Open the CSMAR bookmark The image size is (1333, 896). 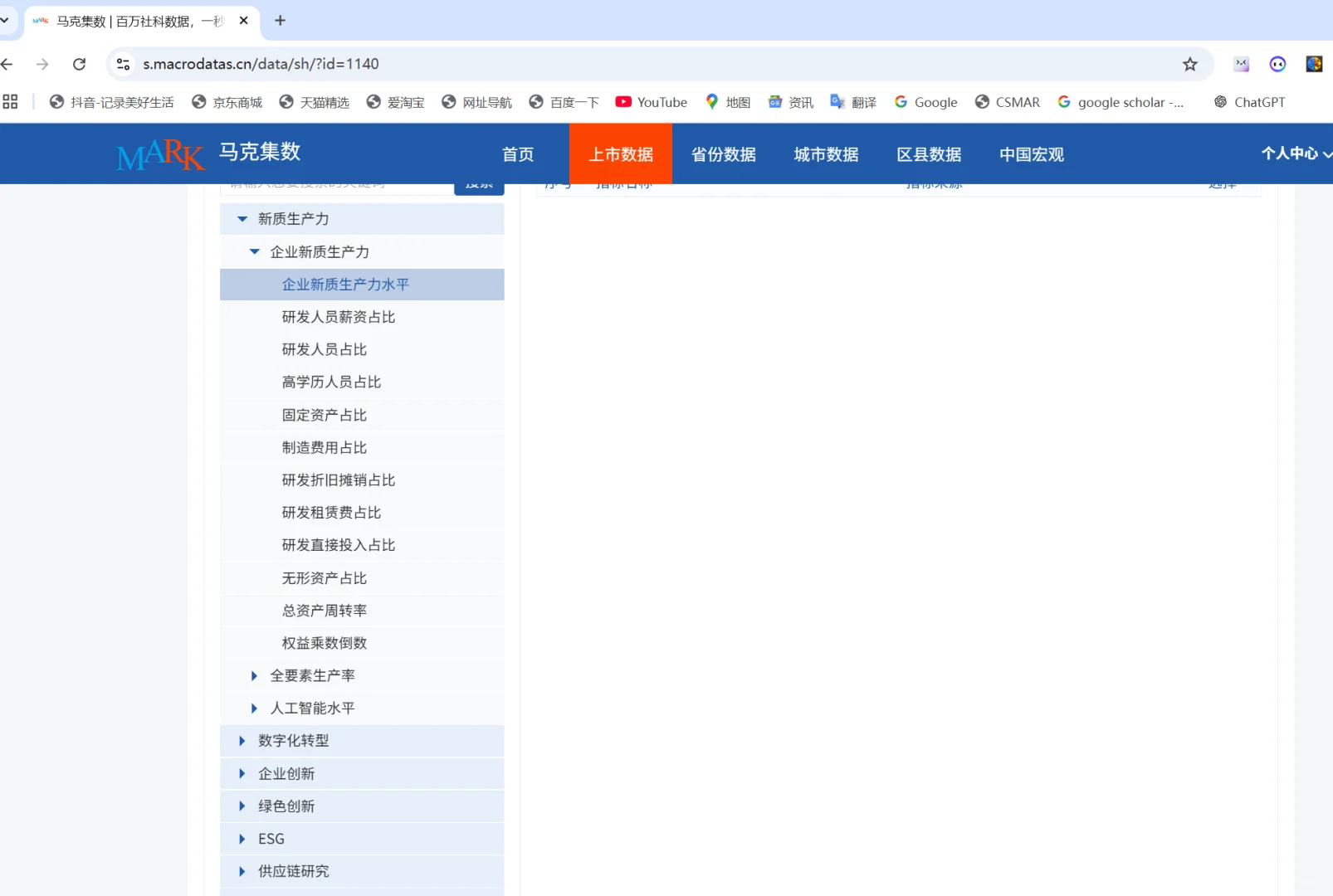[1007, 101]
